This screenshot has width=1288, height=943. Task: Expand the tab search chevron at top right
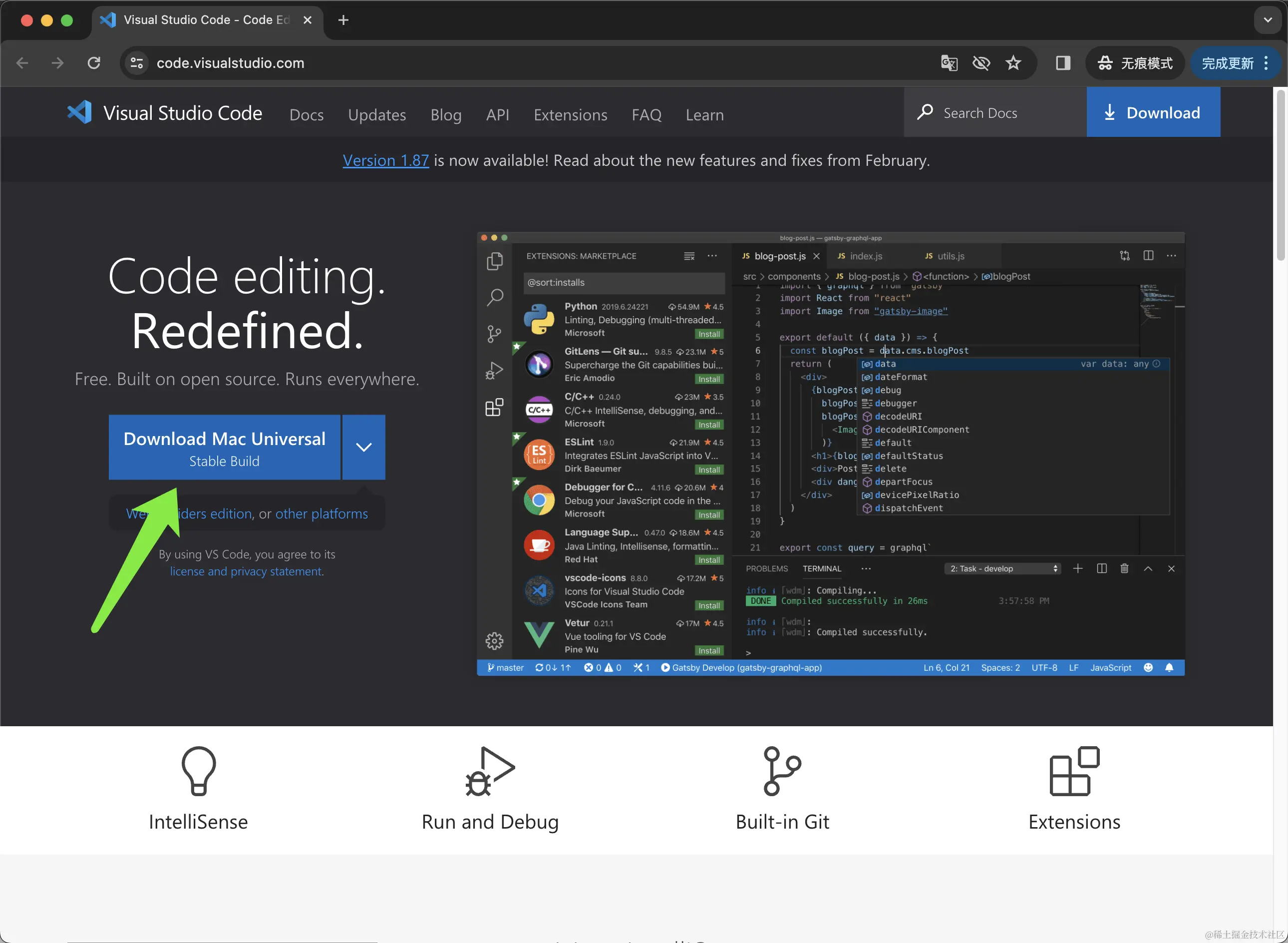[x=1268, y=20]
